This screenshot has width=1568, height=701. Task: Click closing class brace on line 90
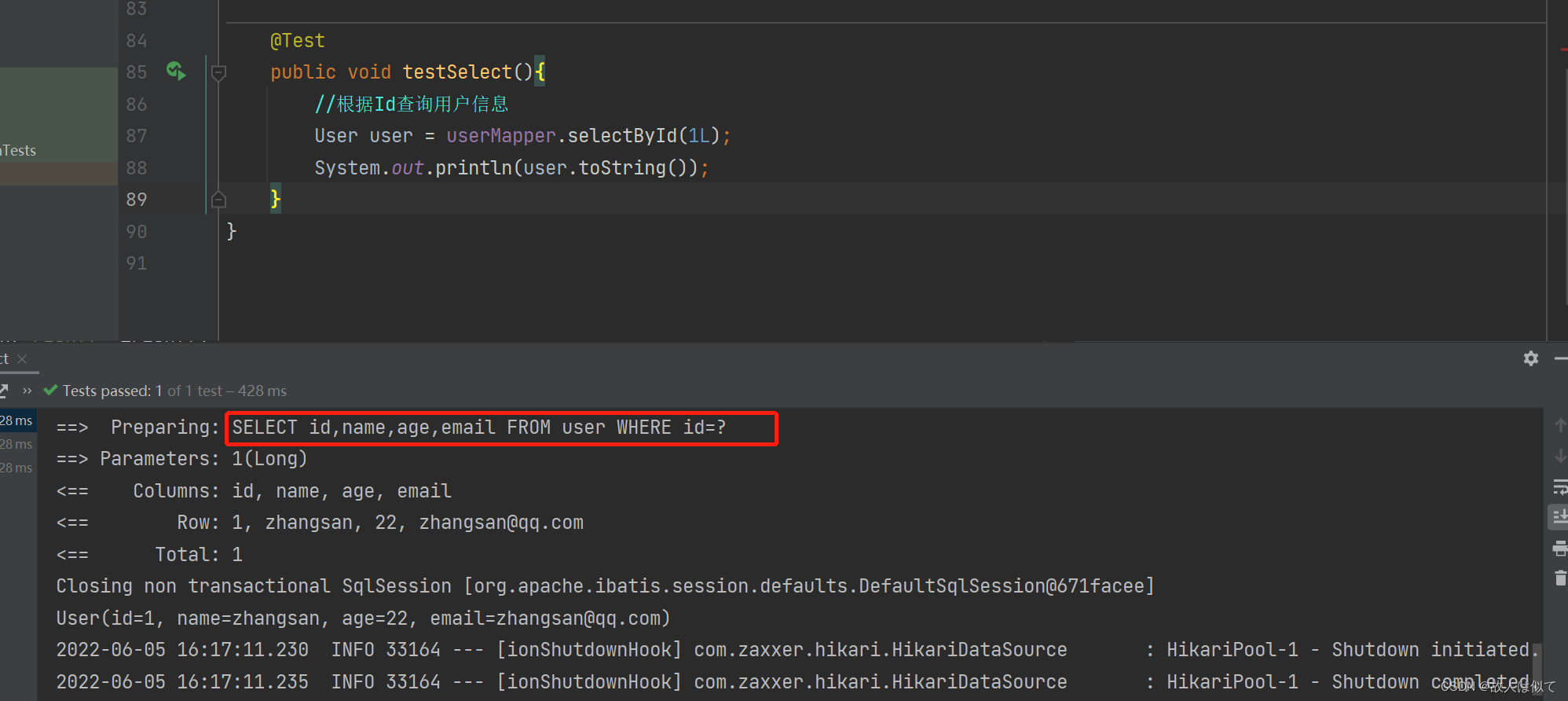point(232,231)
